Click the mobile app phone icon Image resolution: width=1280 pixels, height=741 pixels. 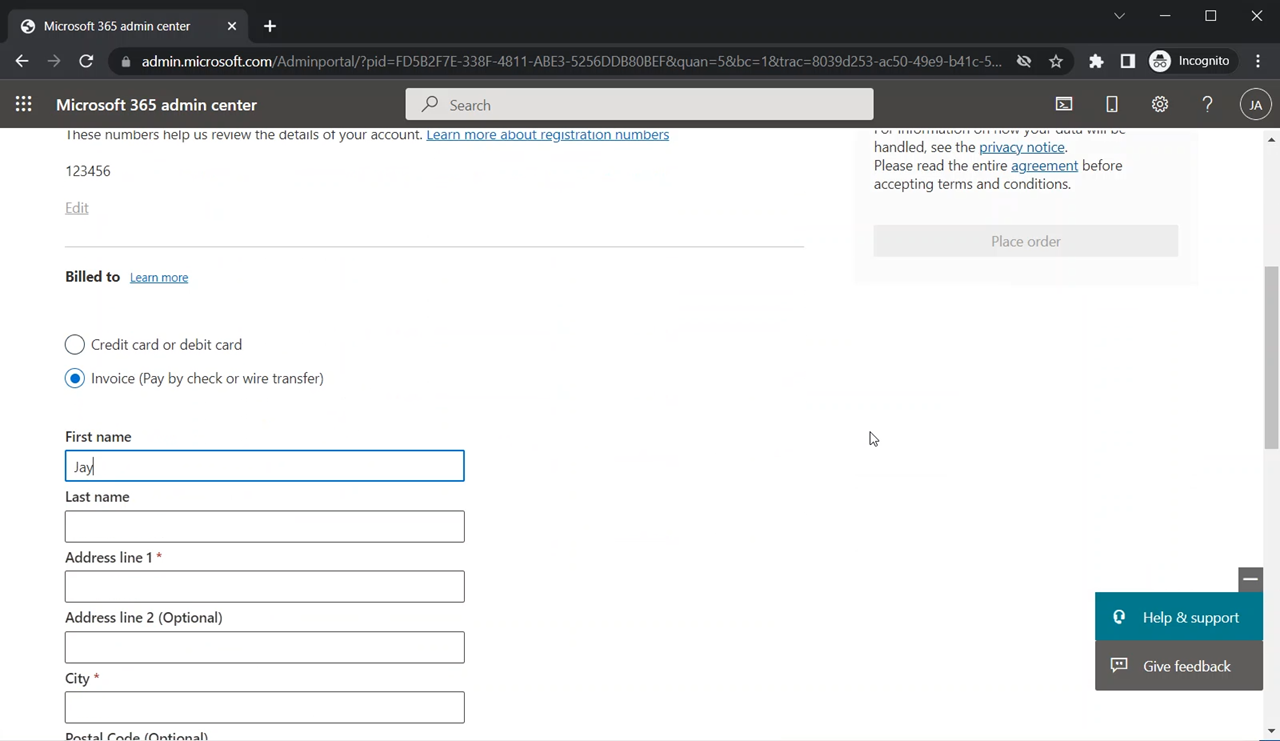tap(1111, 105)
